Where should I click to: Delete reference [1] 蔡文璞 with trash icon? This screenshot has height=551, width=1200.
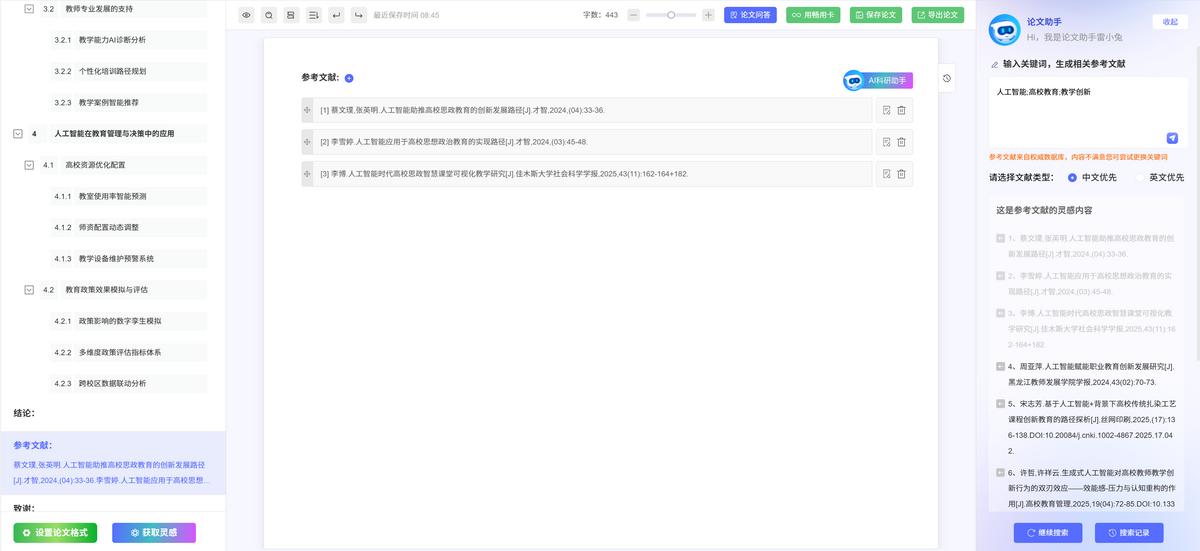tap(901, 110)
